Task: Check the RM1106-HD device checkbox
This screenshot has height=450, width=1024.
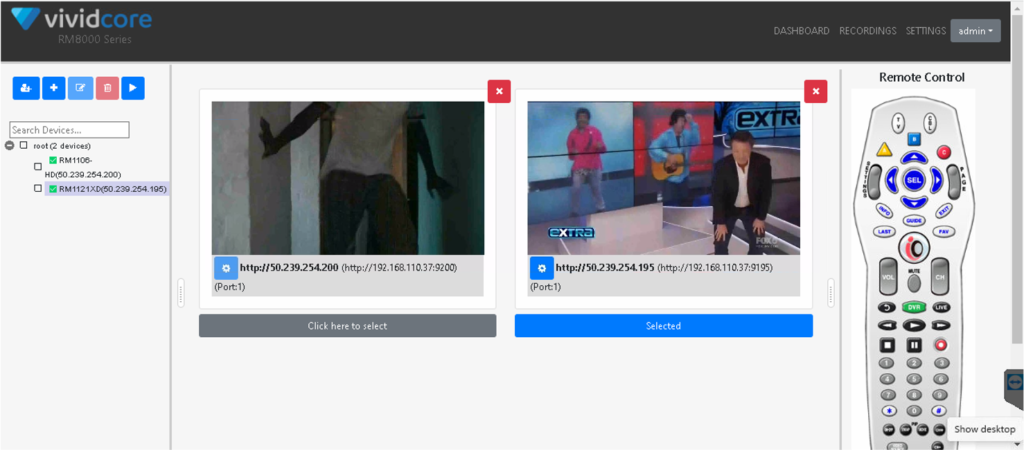Action: [x=38, y=167]
